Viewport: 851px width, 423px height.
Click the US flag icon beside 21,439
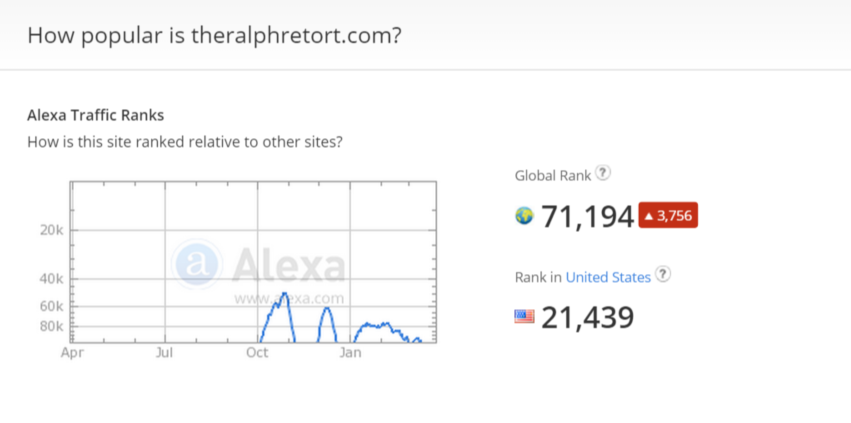click(x=524, y=317)
